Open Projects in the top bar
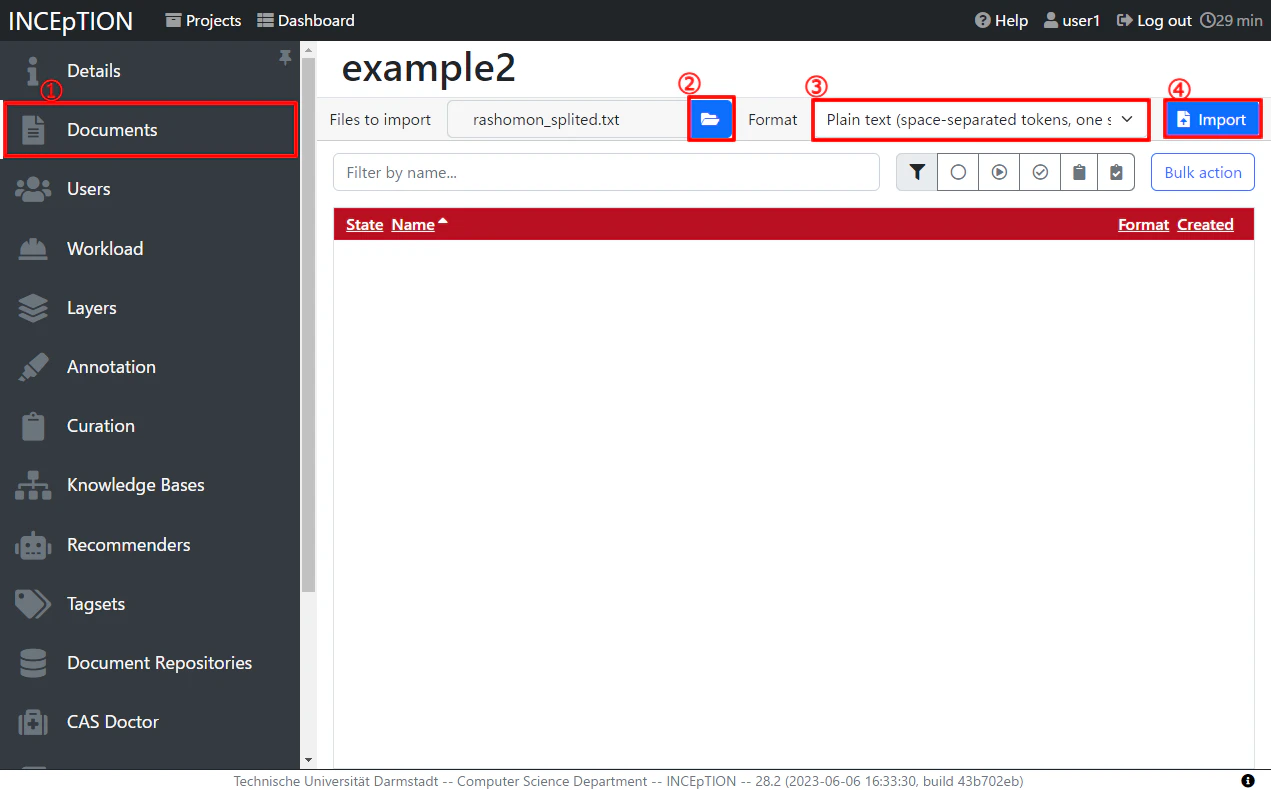Screen dimensions: 1271x790 click(x=203, y=20)
